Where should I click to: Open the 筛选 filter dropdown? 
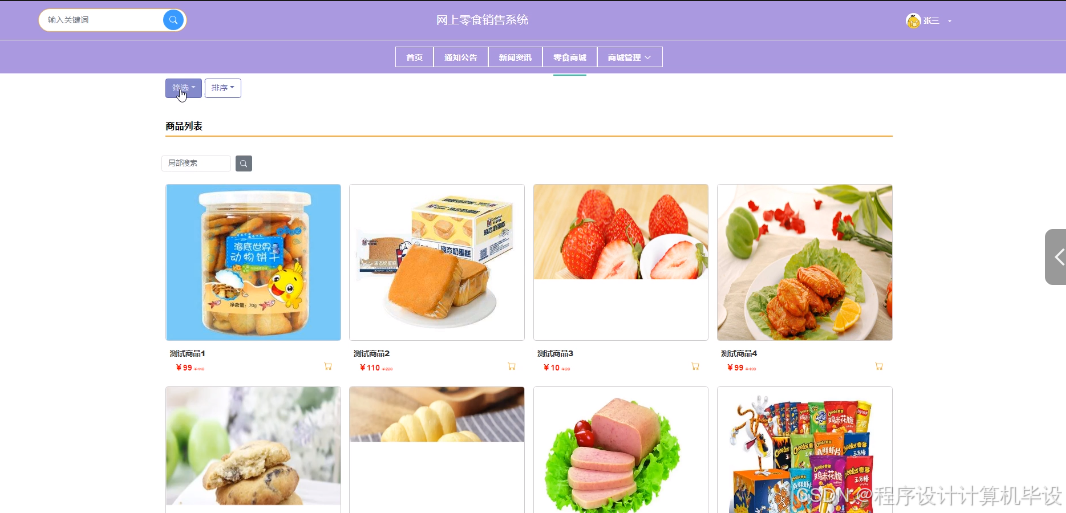(184, 88)
